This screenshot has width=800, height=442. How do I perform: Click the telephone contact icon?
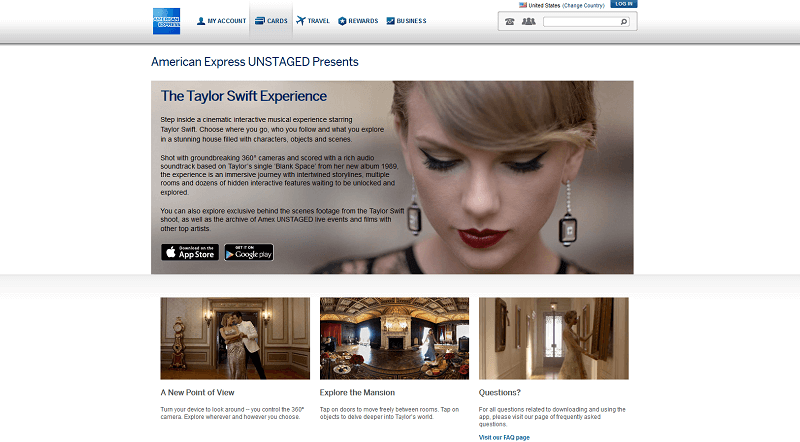click(510, 21)
